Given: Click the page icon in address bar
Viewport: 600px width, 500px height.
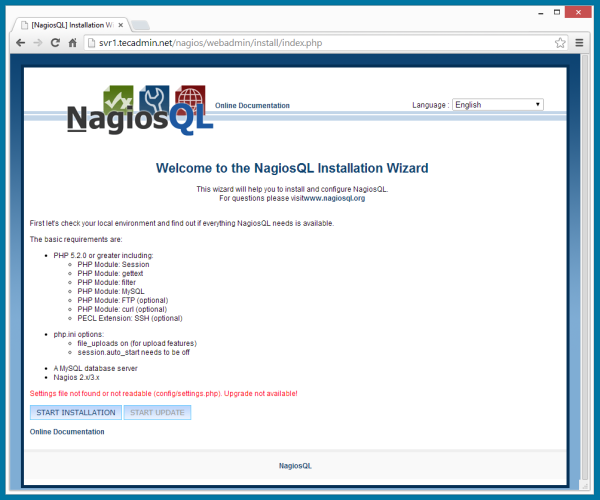Looking at the screenshot, I should [x=91, y=43].
